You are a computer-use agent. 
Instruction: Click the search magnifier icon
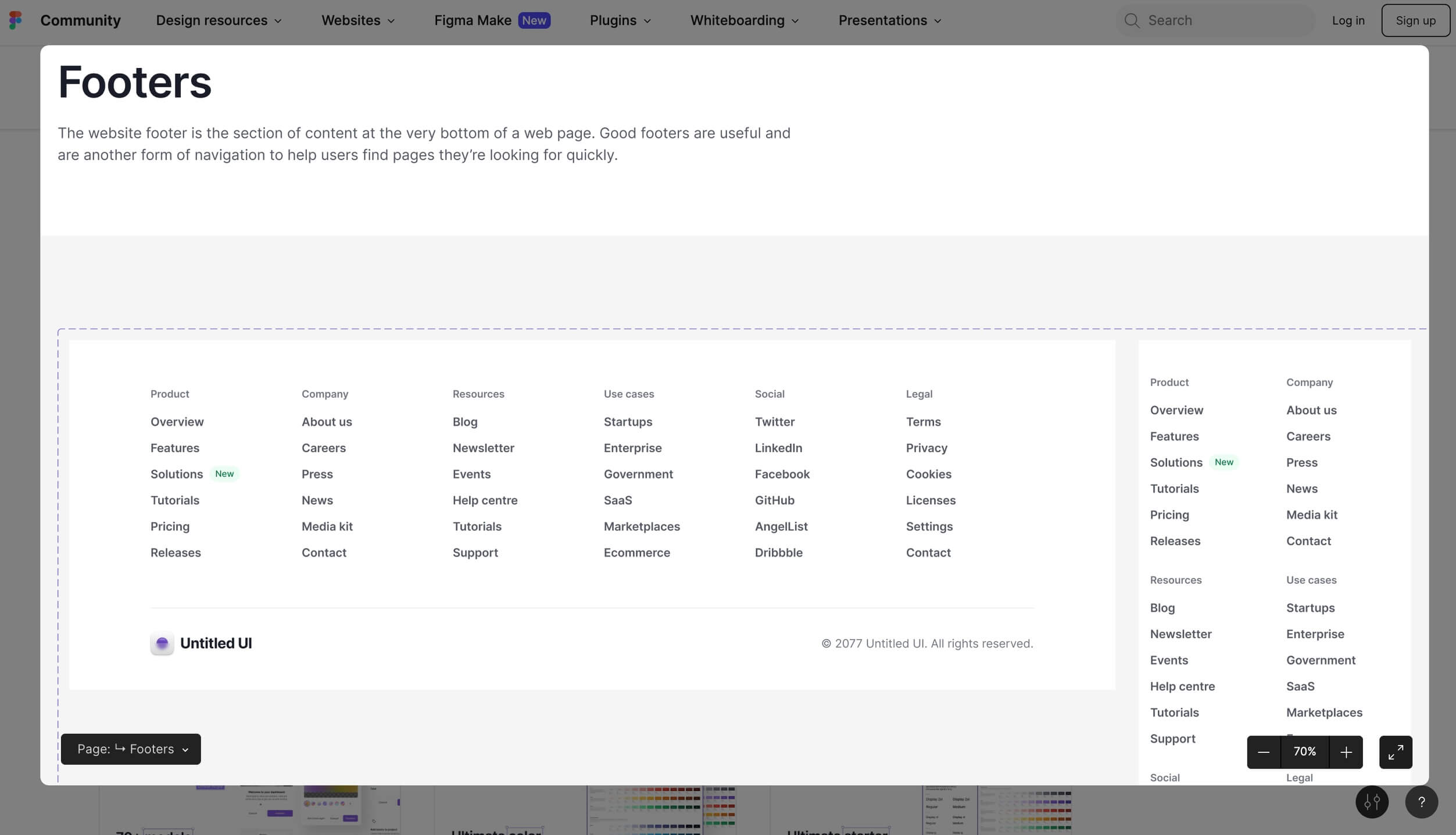[1131, 20]
